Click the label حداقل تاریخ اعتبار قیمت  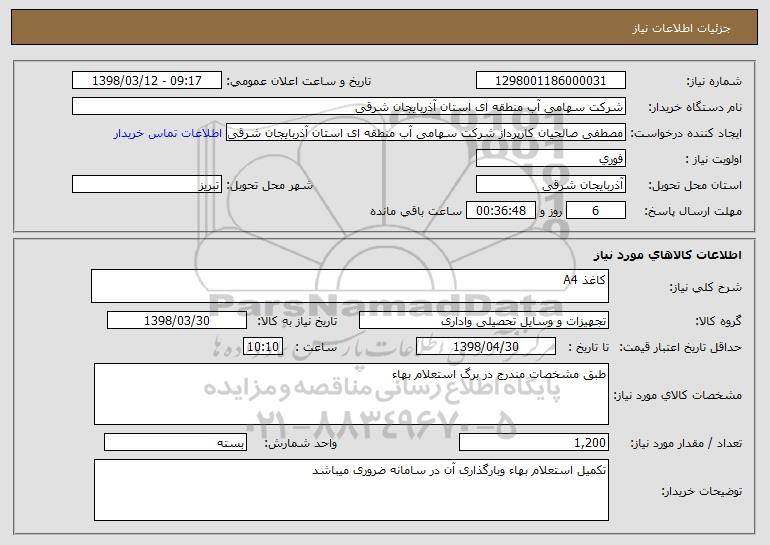click(680, 348)
